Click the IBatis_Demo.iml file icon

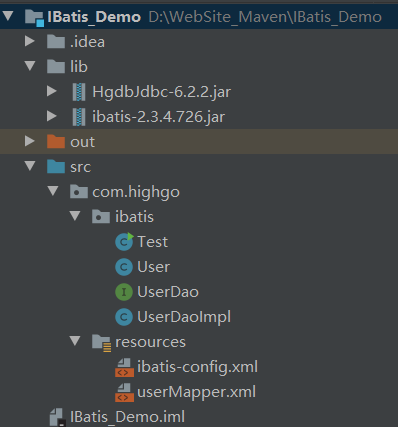58,418
